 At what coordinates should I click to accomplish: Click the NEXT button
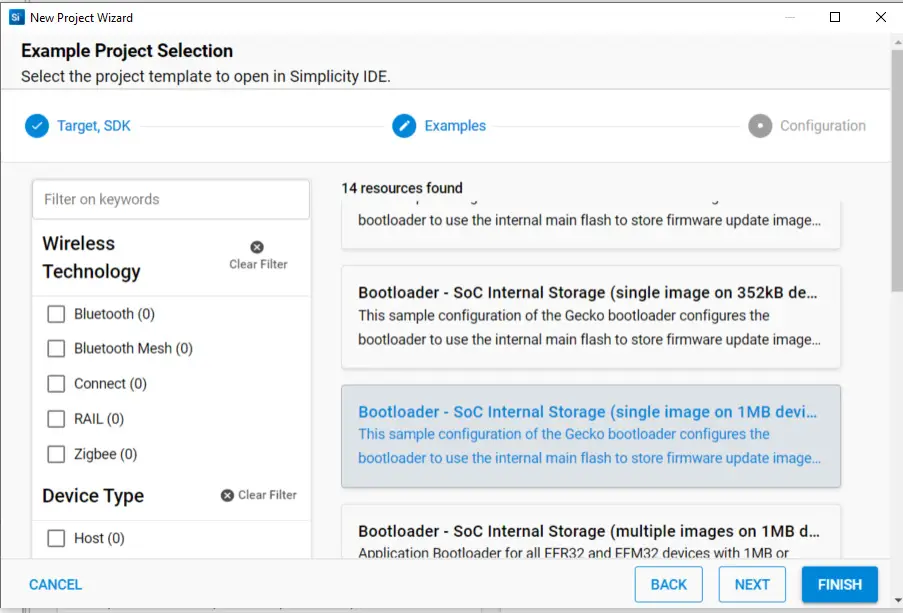pyautogui.click(x=752, y=585)
